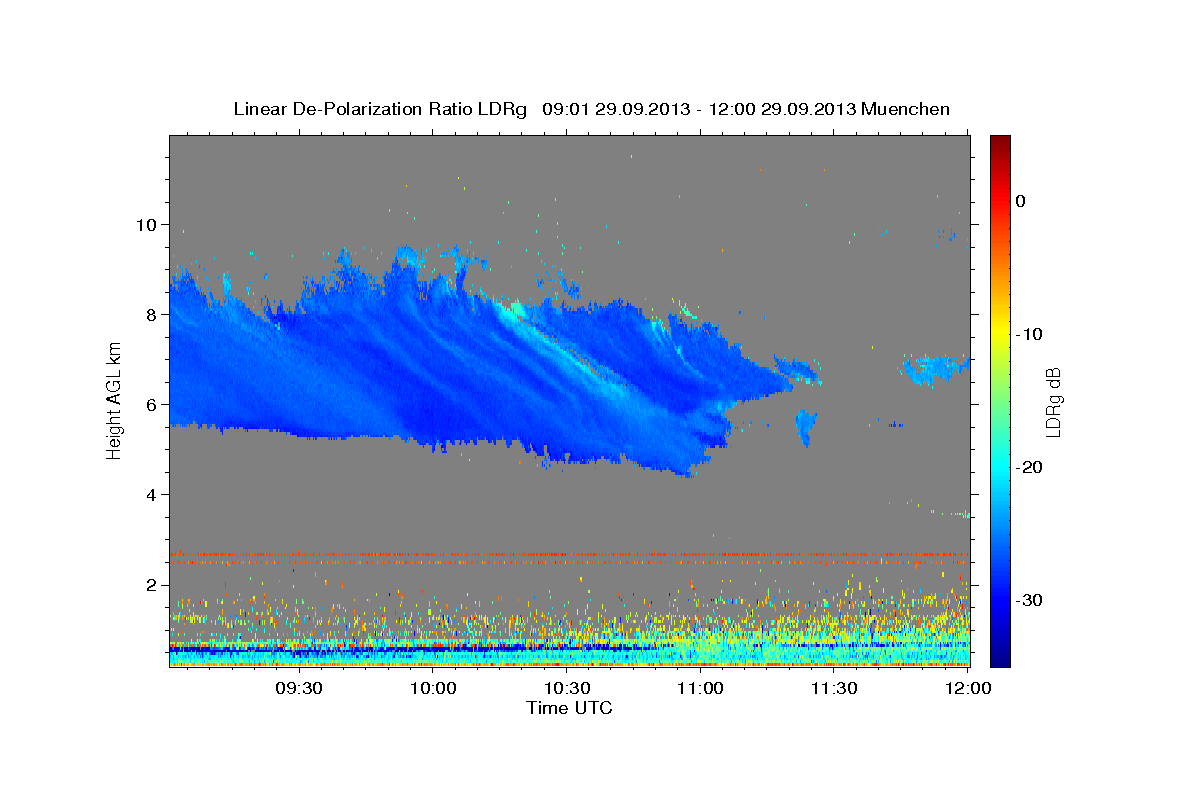
Task: Click the colorbar tick value '-10'
Action: click(1028, 334)
